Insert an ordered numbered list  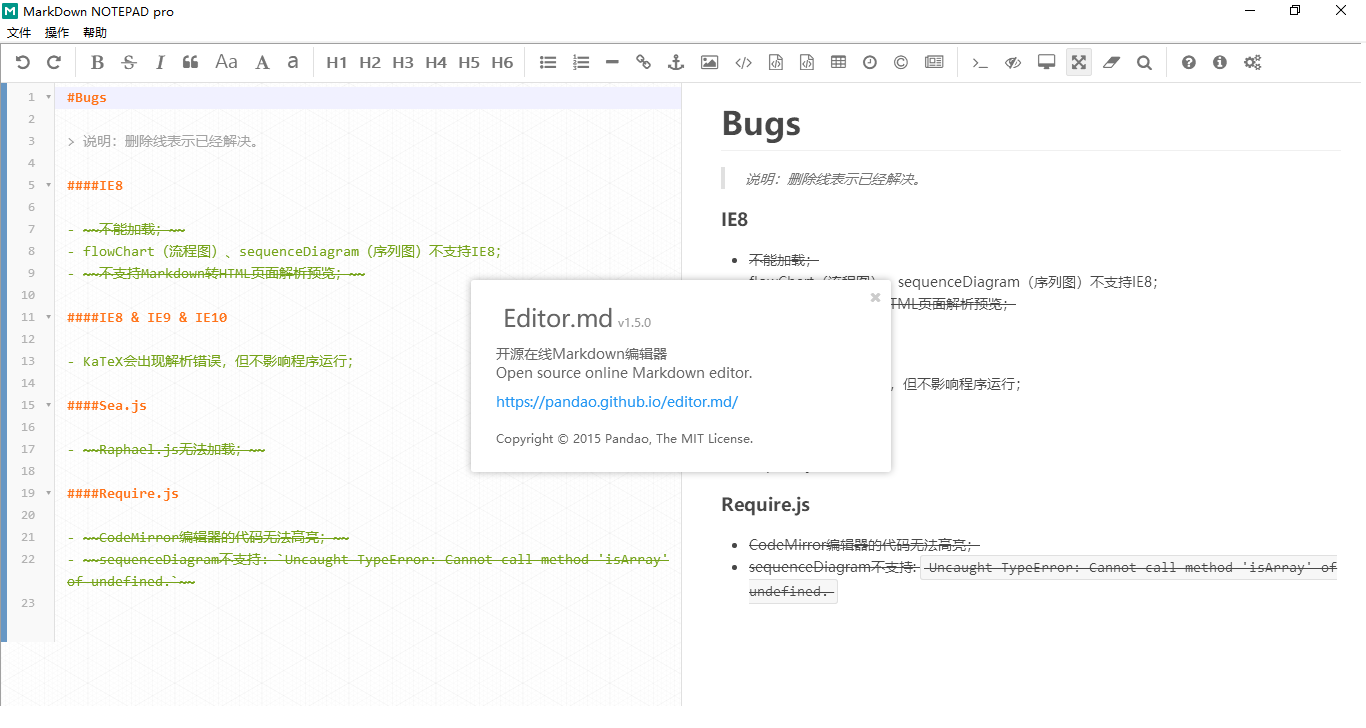[581, 62]
